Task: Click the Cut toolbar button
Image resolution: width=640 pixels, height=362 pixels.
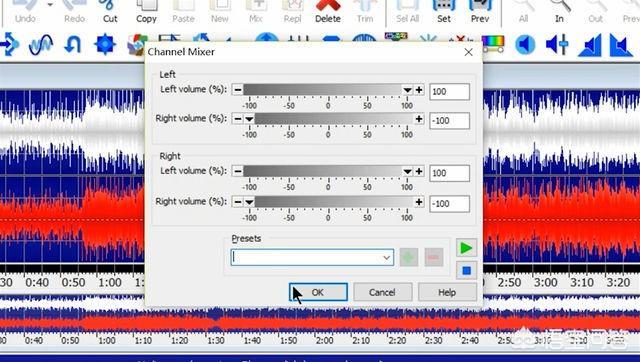Action: coord(110,12)
